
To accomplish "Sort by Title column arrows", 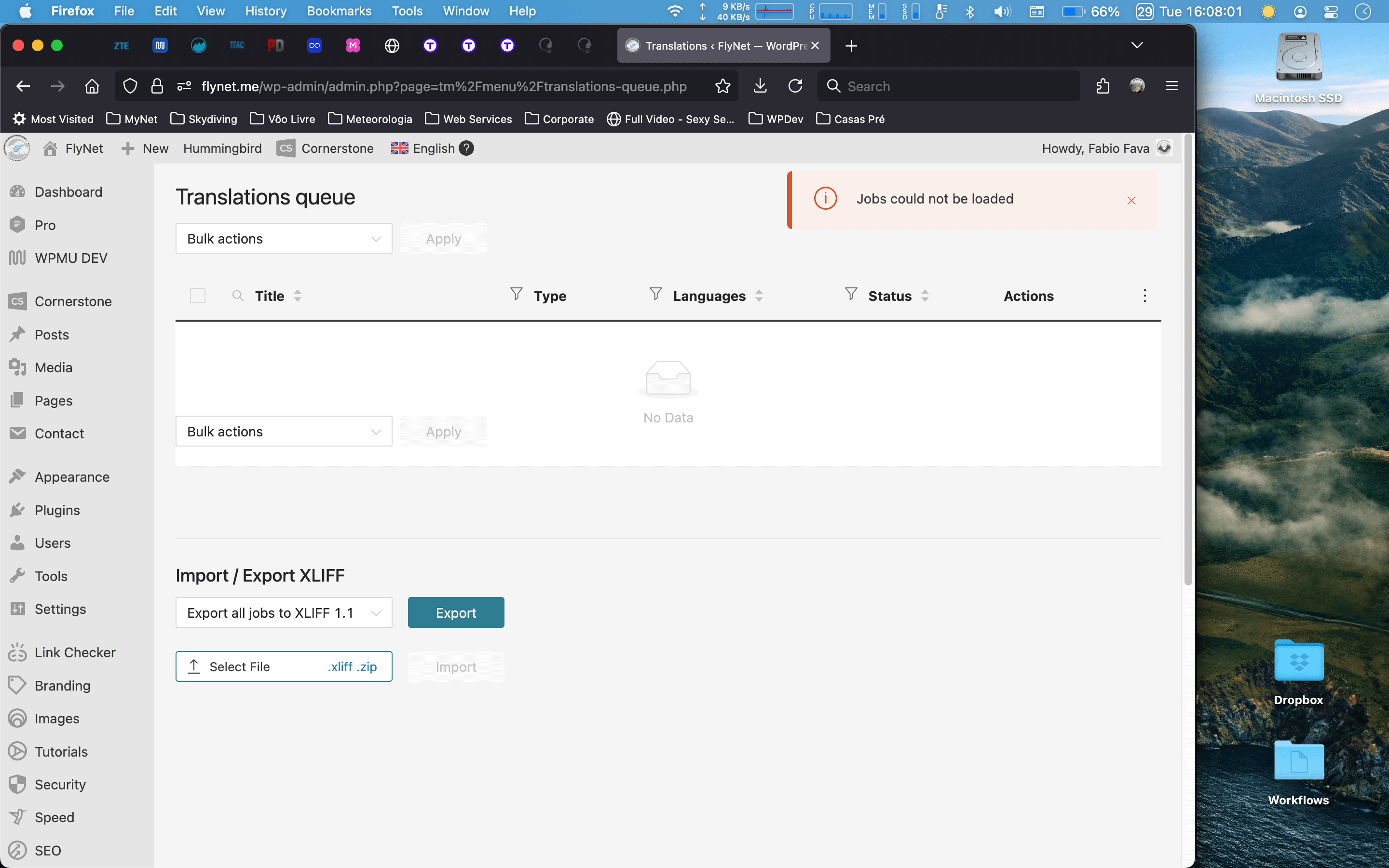I will 297,296.
